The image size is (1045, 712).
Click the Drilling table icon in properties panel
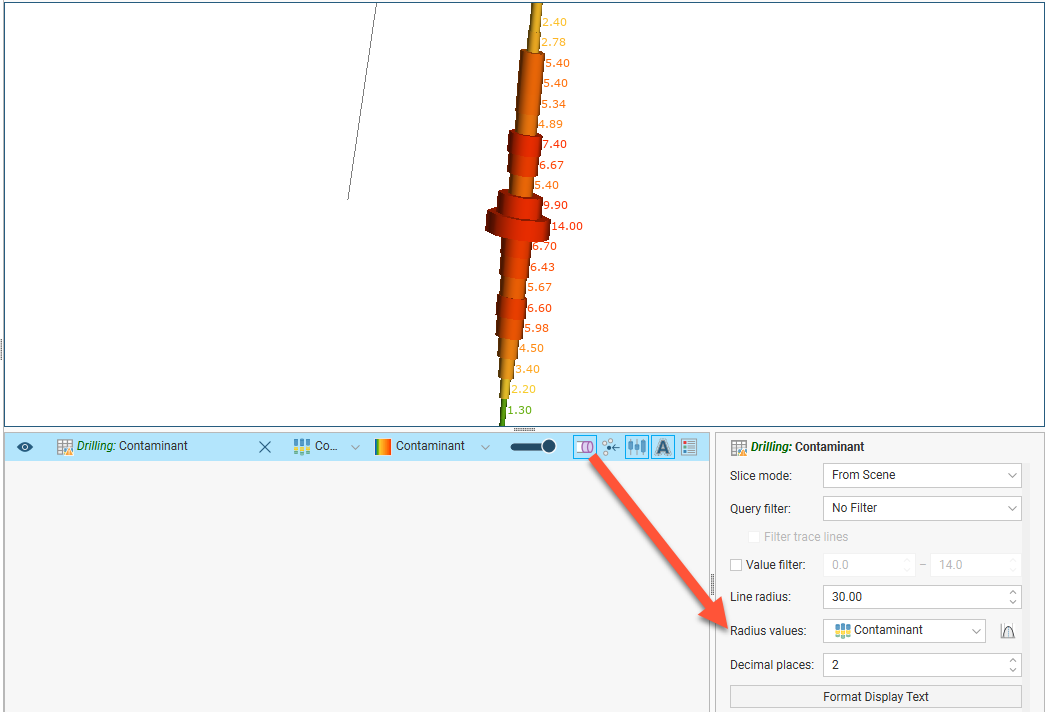tap(738, 447)
